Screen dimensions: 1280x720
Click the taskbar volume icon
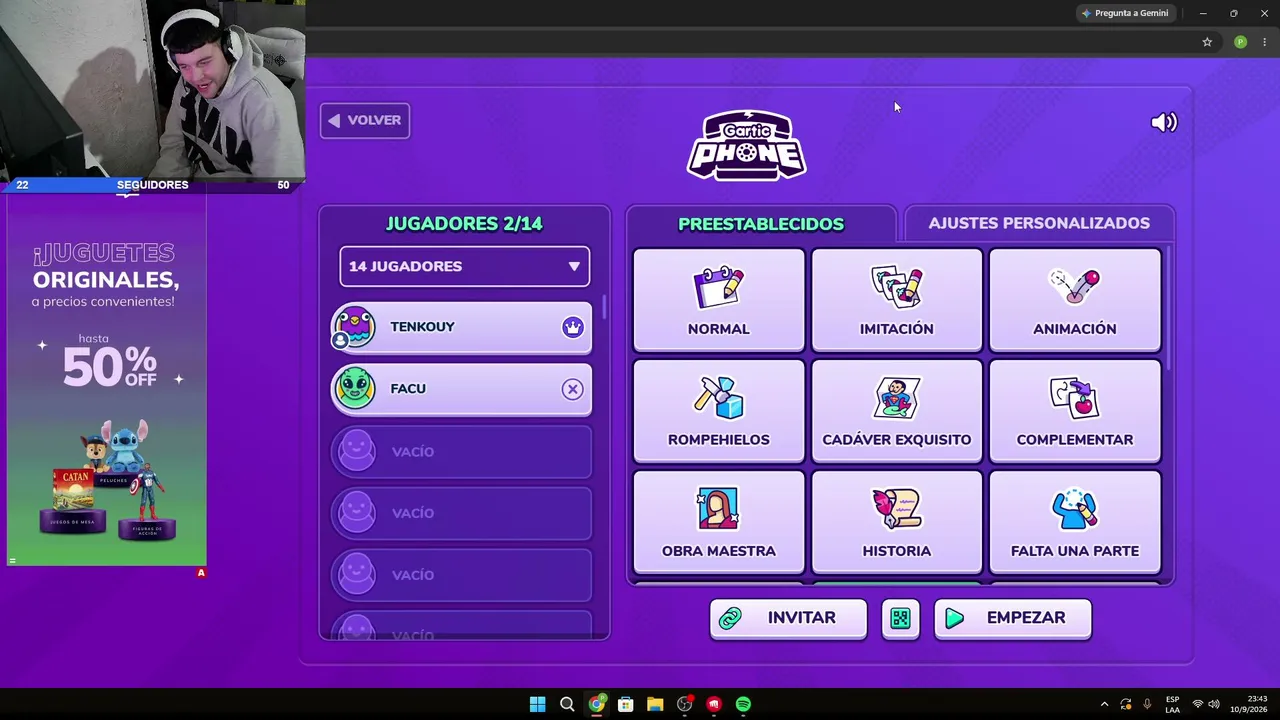tap(1213, 704)
